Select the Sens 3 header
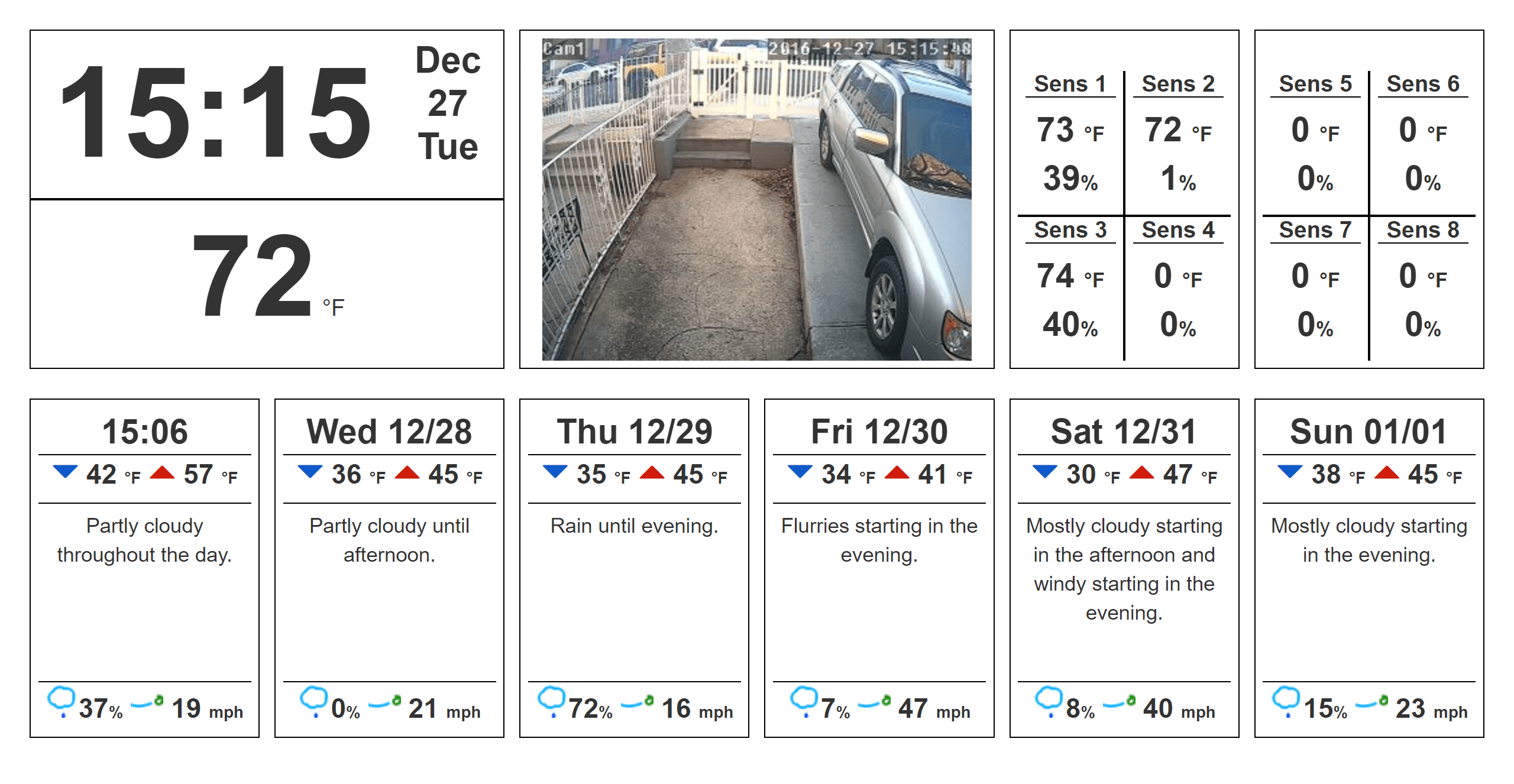1514x784 pixels. tap(1070, 229)
